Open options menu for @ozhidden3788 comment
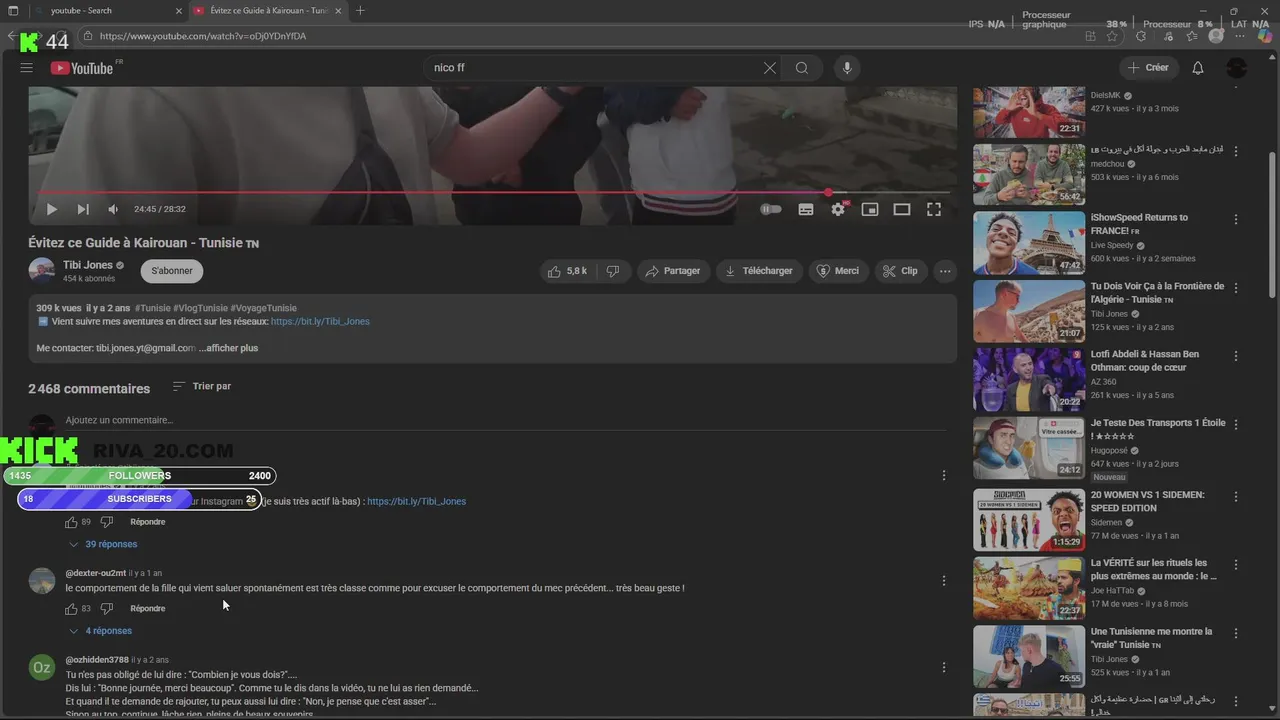The image size is (1280, 720). pos(944,667)
